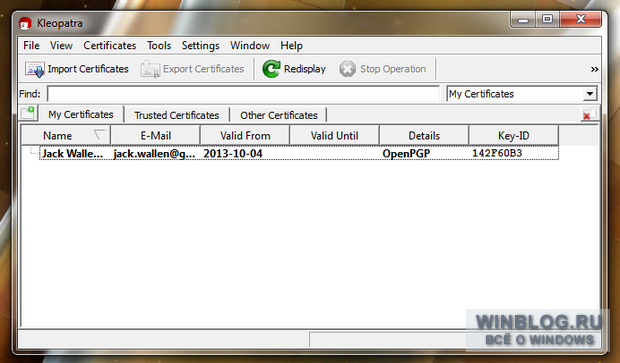This screenshot has width=620, height=363.
Task: Sort by the E-Mail column header
Action: tap(156, 136)
